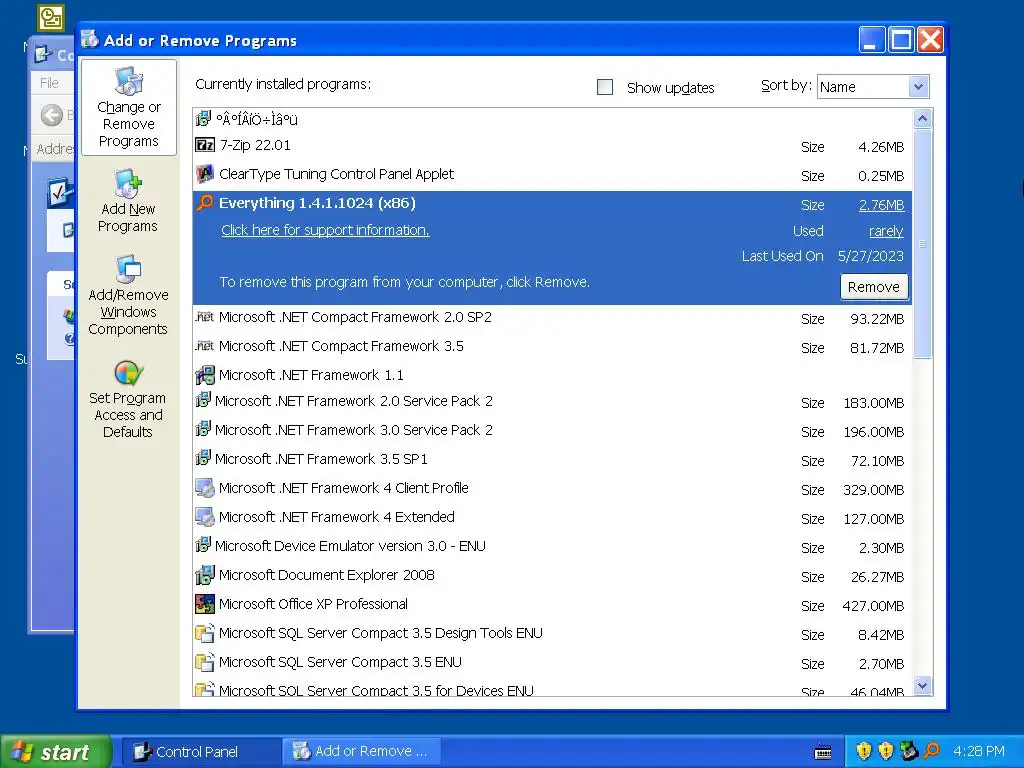Click Add or Remove taskbar button
This screenshot has width=1024, height=768.
[x=361, y=752]
